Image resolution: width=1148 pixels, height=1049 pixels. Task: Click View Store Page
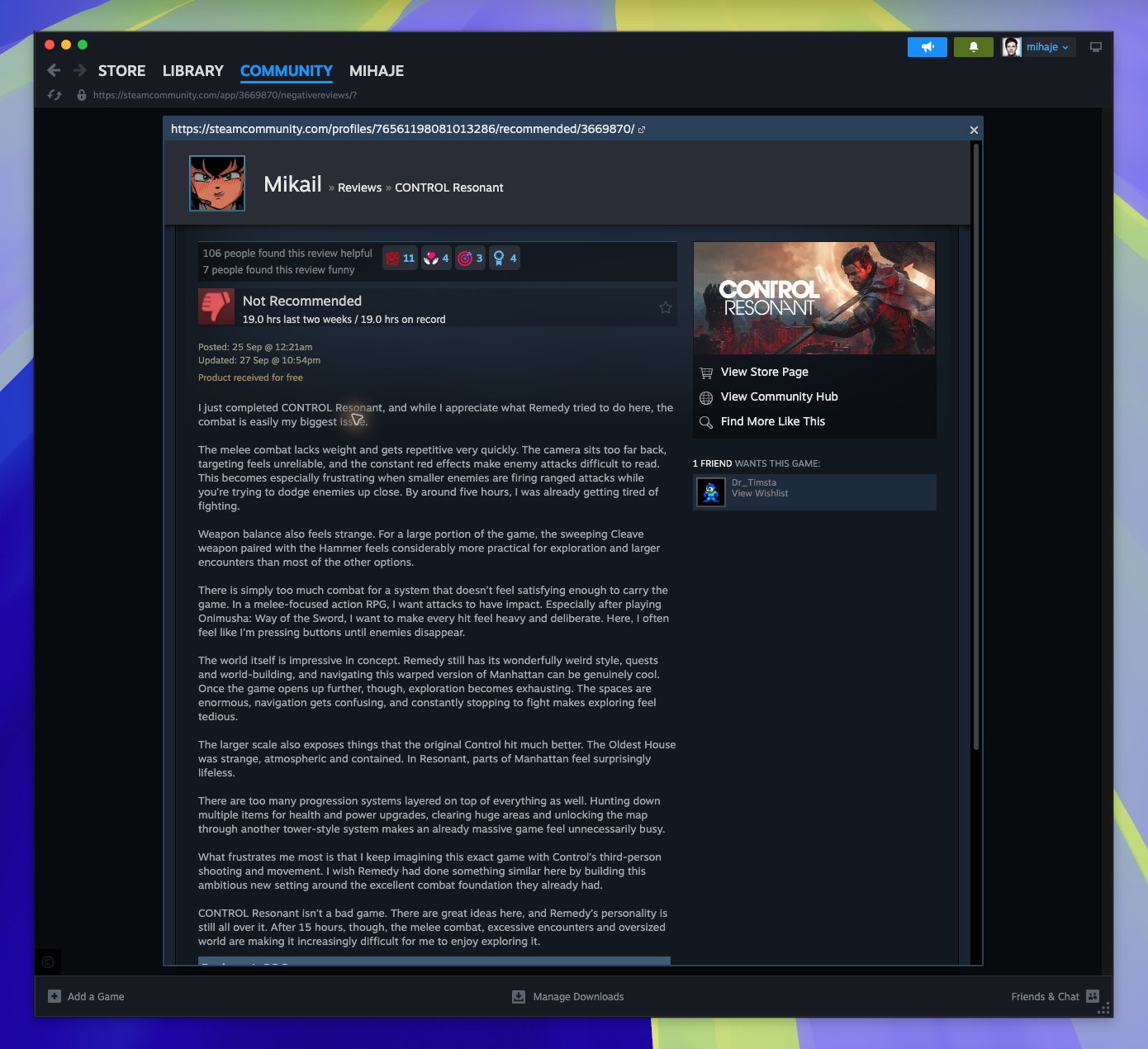pos(765,372)
